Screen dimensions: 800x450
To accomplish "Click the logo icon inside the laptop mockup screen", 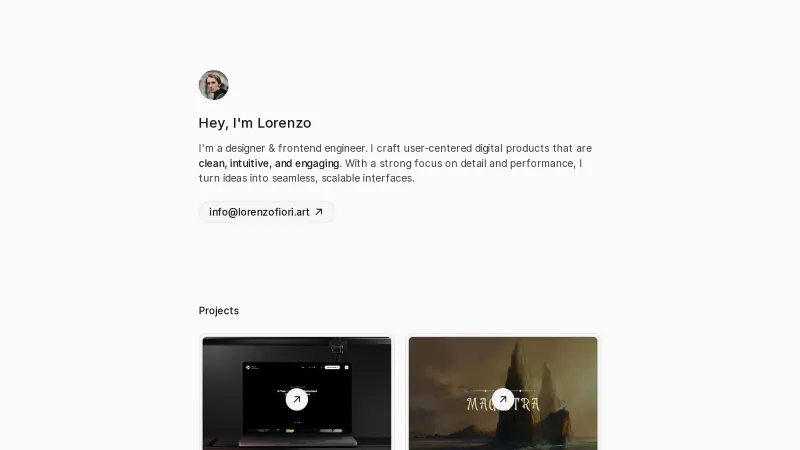I will click(x=248, y=367).
